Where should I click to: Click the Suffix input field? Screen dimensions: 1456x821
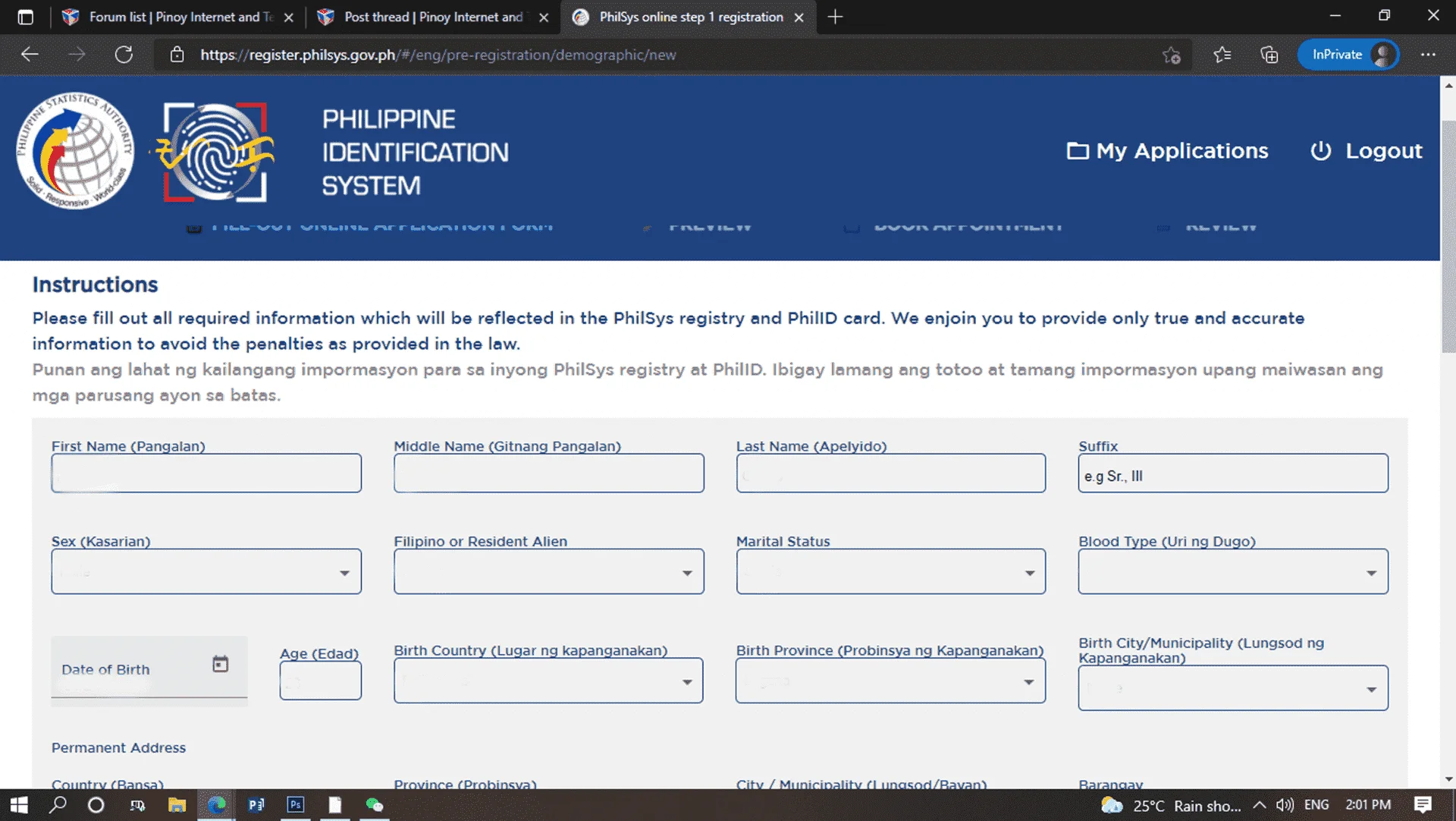1233,473
